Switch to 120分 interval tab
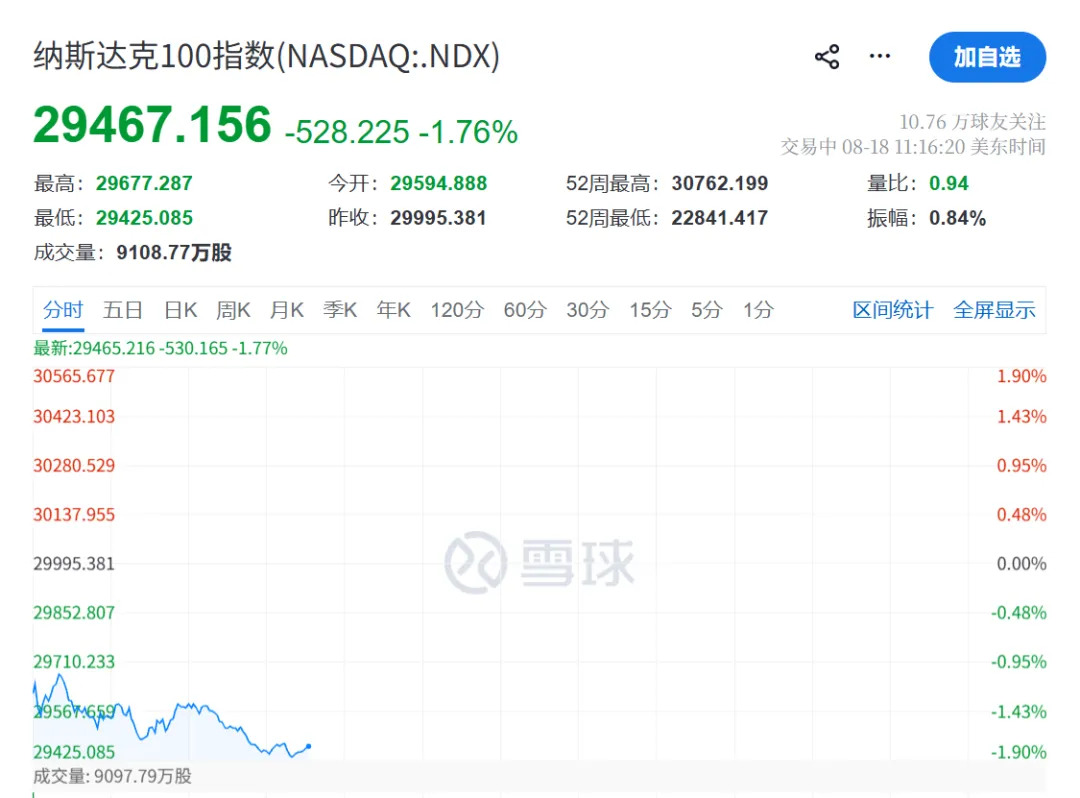This screenshot has width=1080, height=798. point(457,310)
